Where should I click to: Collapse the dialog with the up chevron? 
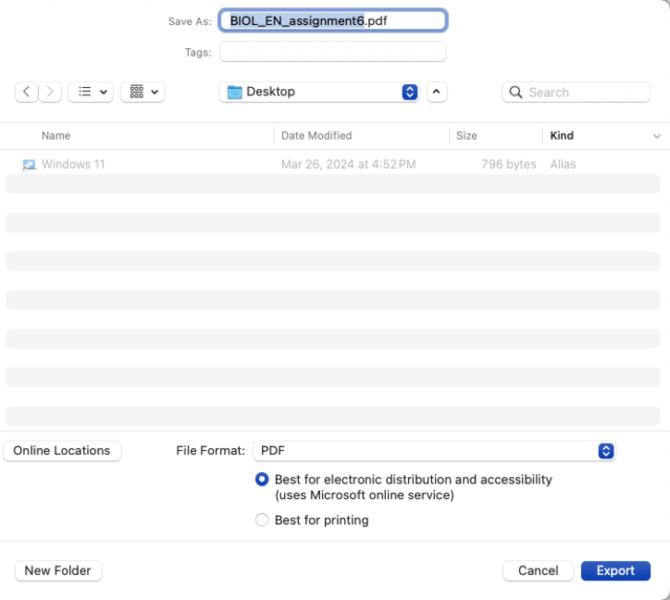(x=437, y=92)
